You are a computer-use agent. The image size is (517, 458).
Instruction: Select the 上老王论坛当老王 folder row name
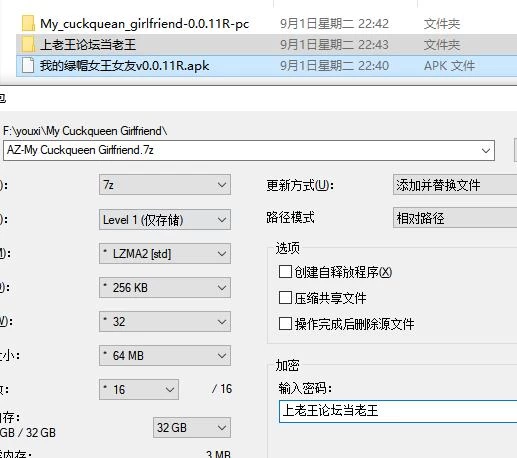88,45
